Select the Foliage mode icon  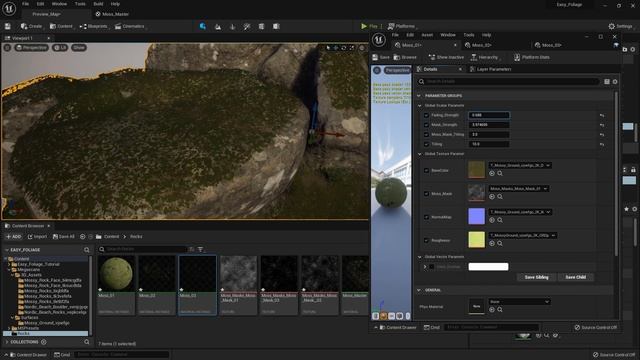pos(233,27)
